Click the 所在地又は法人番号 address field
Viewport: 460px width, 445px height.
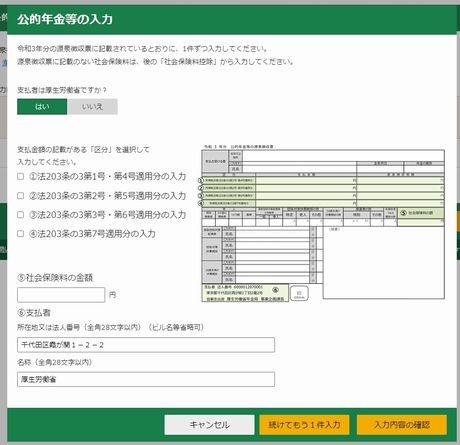[x=146, y=345]
